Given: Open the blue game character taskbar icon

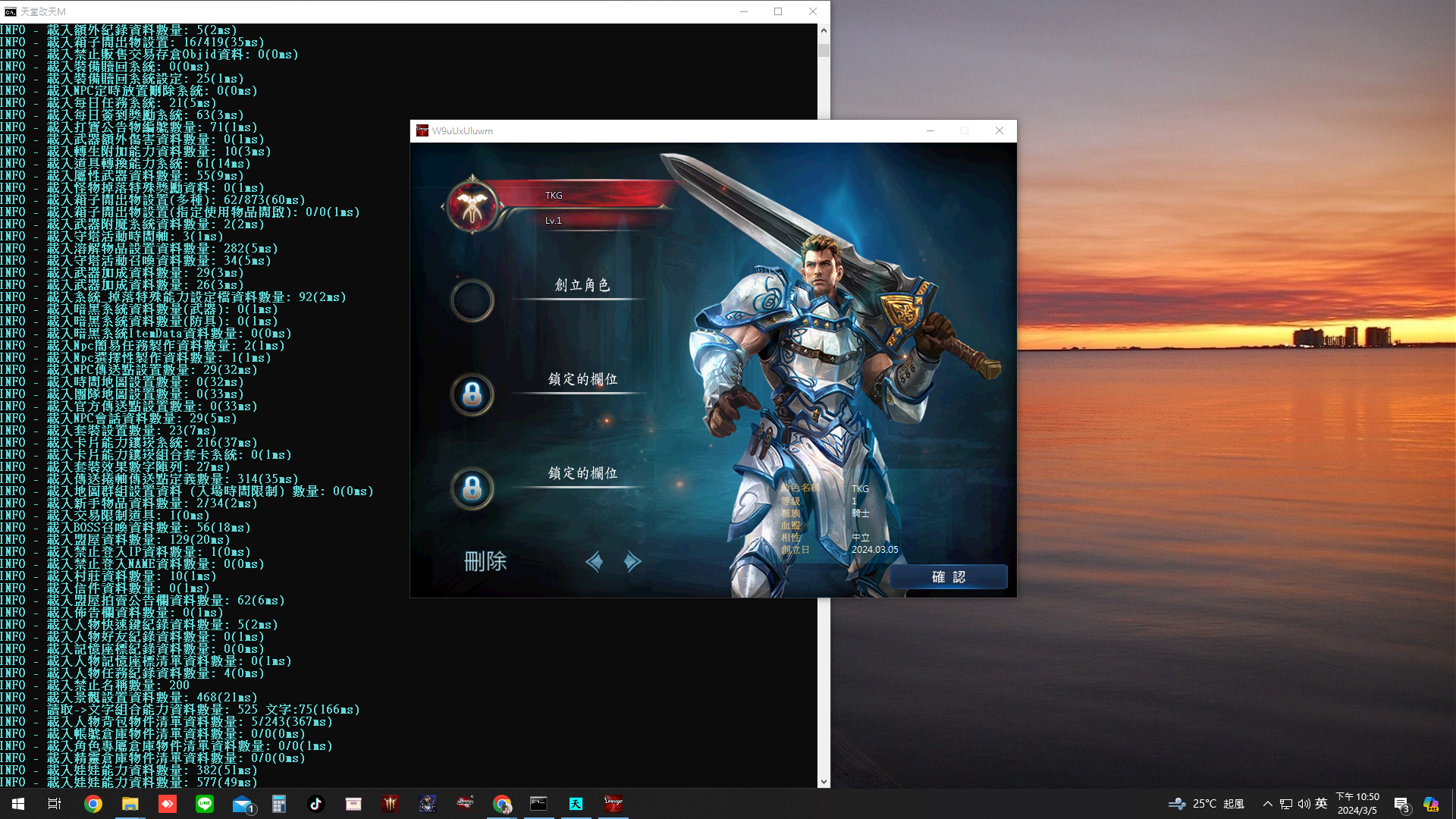Looking at the screenshot, I should tap(428, 804).
